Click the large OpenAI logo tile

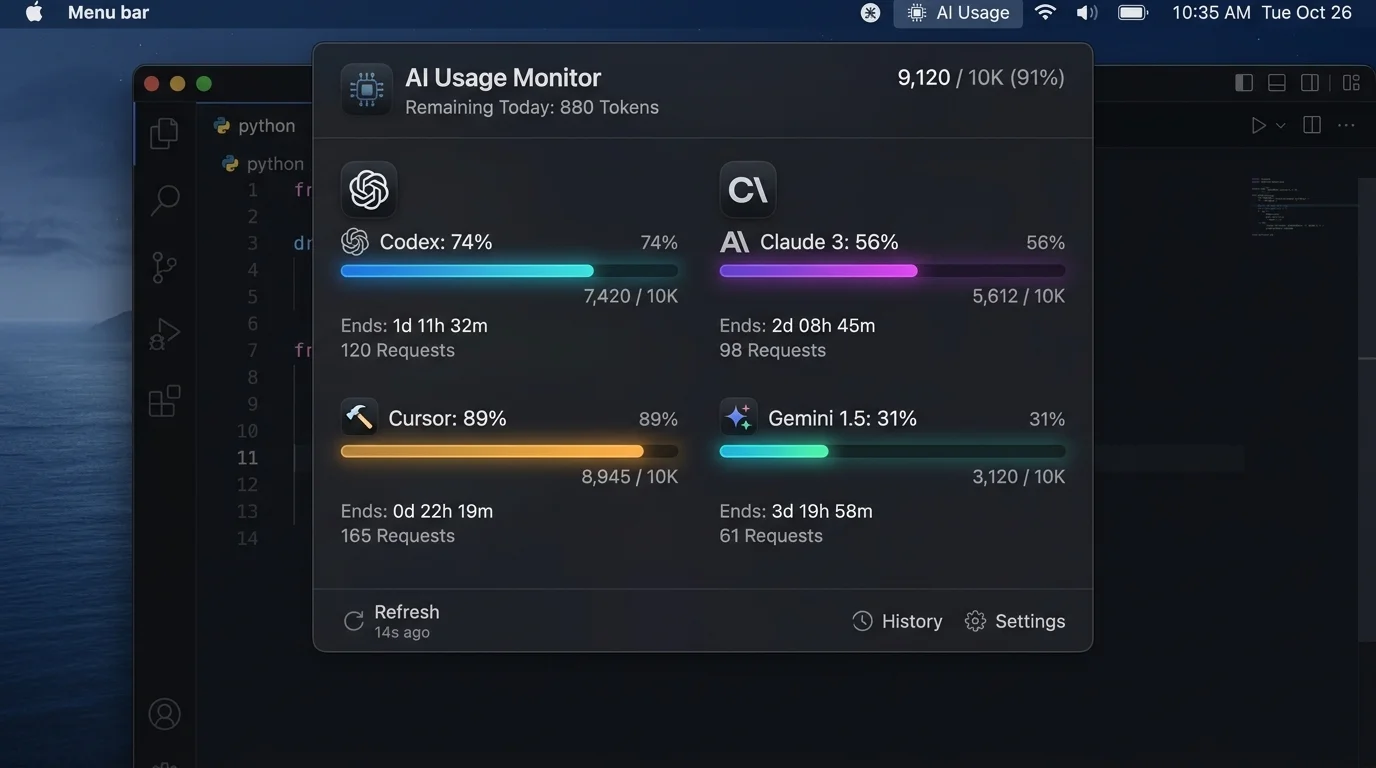(369, 189)
